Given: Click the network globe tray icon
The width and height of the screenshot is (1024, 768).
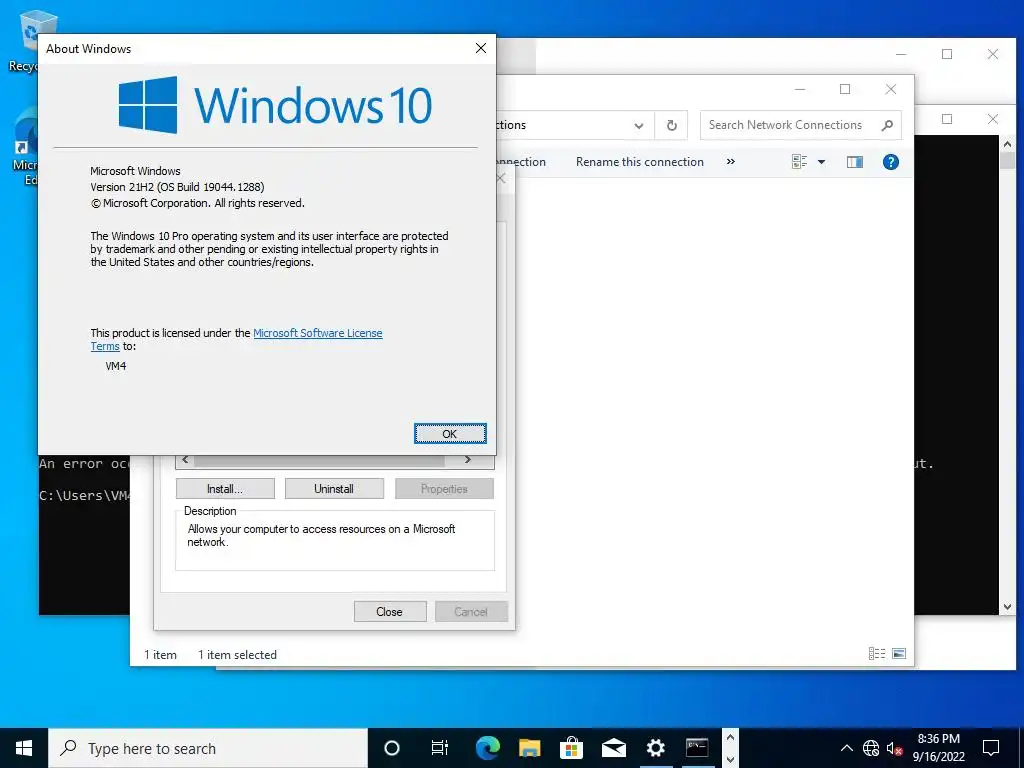Looking at the screenshot, I should [871, 748].
